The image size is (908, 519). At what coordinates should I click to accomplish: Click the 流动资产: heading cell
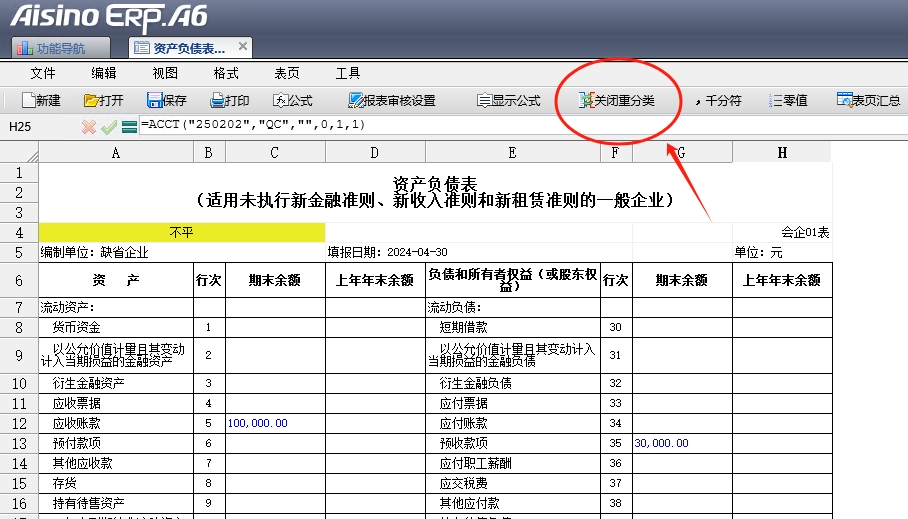pos(116,308)
